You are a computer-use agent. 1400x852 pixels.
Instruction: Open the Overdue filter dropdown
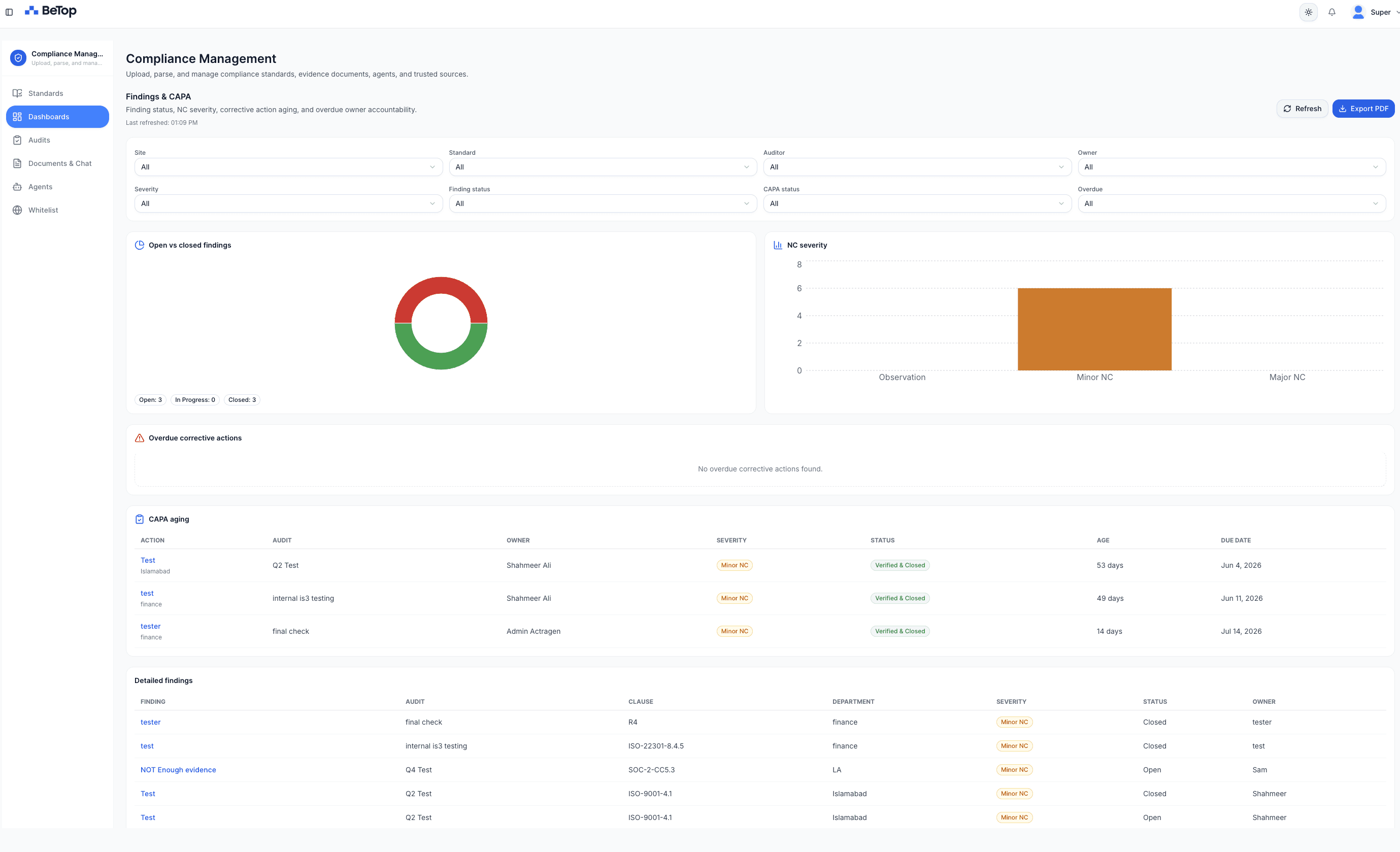click(1231, 203)
